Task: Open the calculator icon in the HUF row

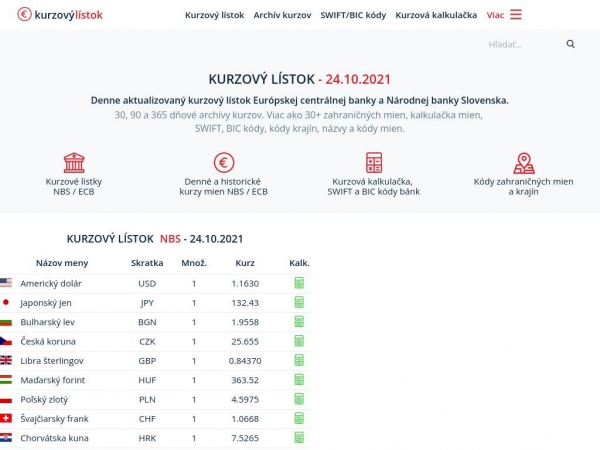Action: [x=299, y=380]
